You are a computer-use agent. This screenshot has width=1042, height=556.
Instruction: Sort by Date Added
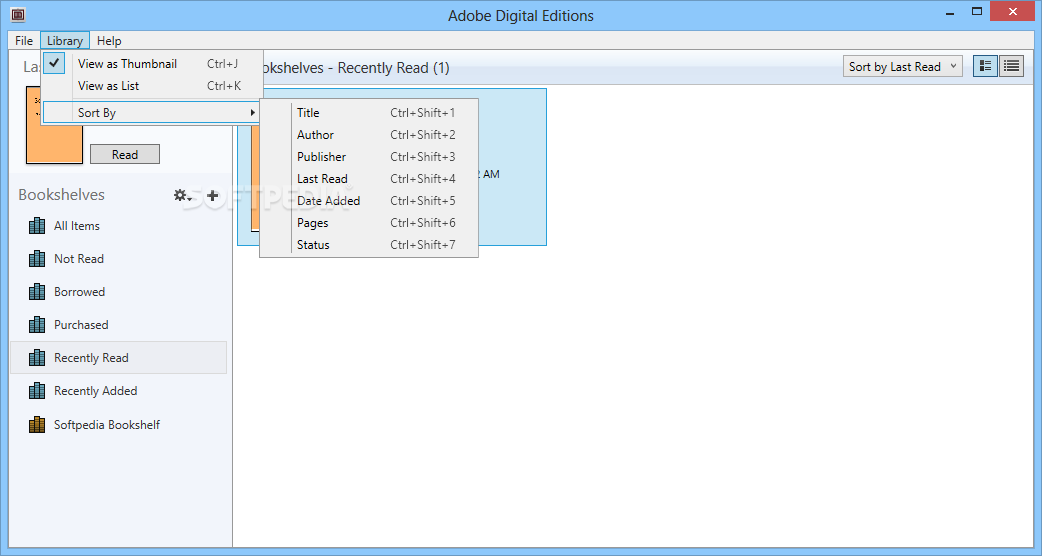369,201
